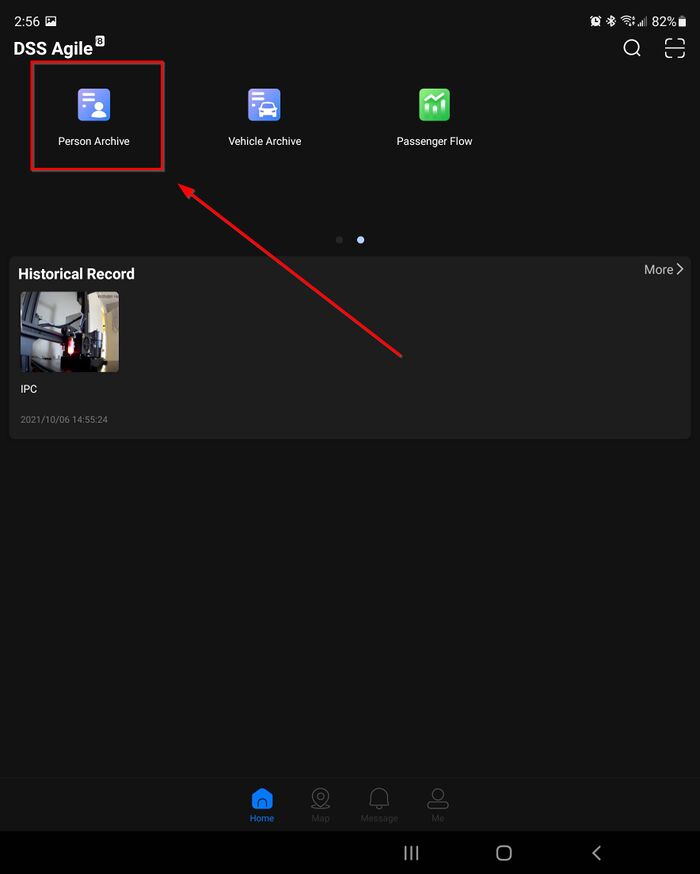
Task: Tap the DSS Agile title
Action: [53, 48]
